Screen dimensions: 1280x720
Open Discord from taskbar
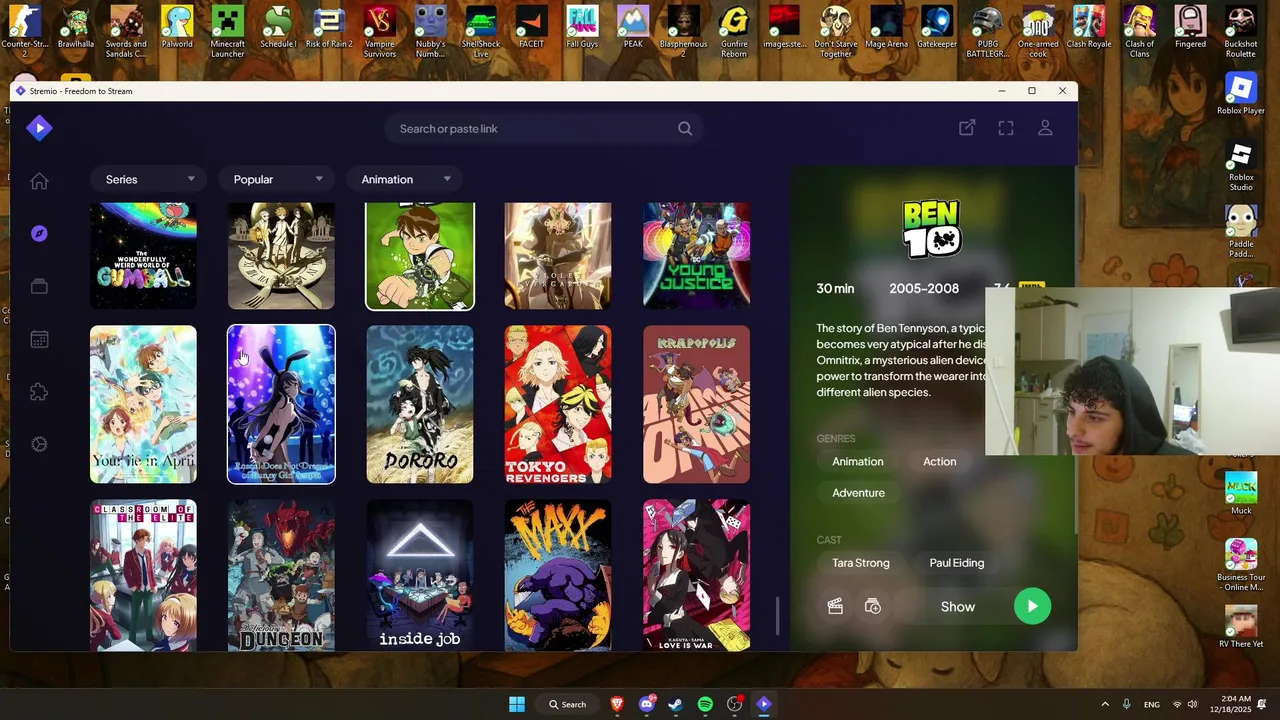pos(647,704)
